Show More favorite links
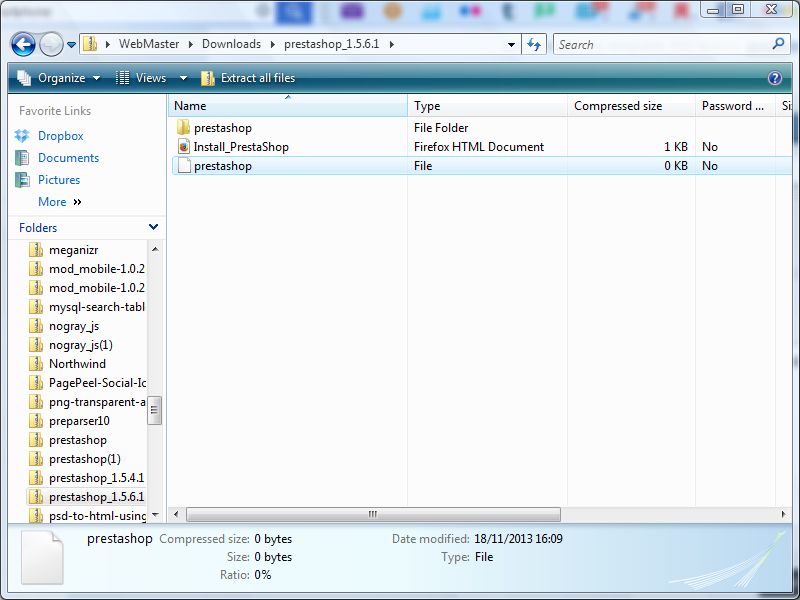 (x=60, y=202)
